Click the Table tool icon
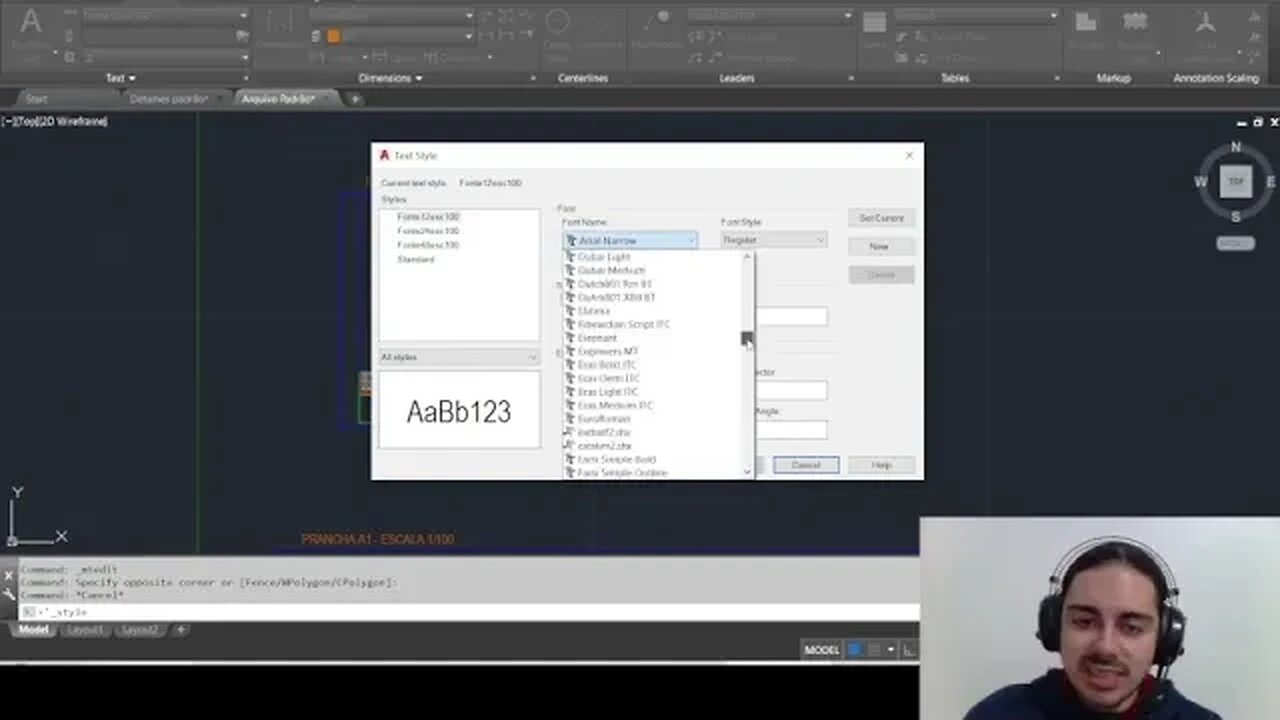1280x720 pixels. [x=874, y=24]
